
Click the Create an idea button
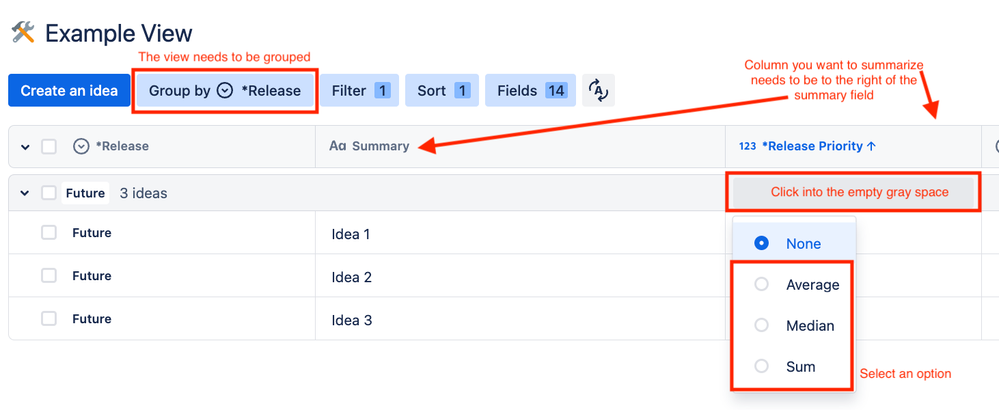click(x=69, y=90)
